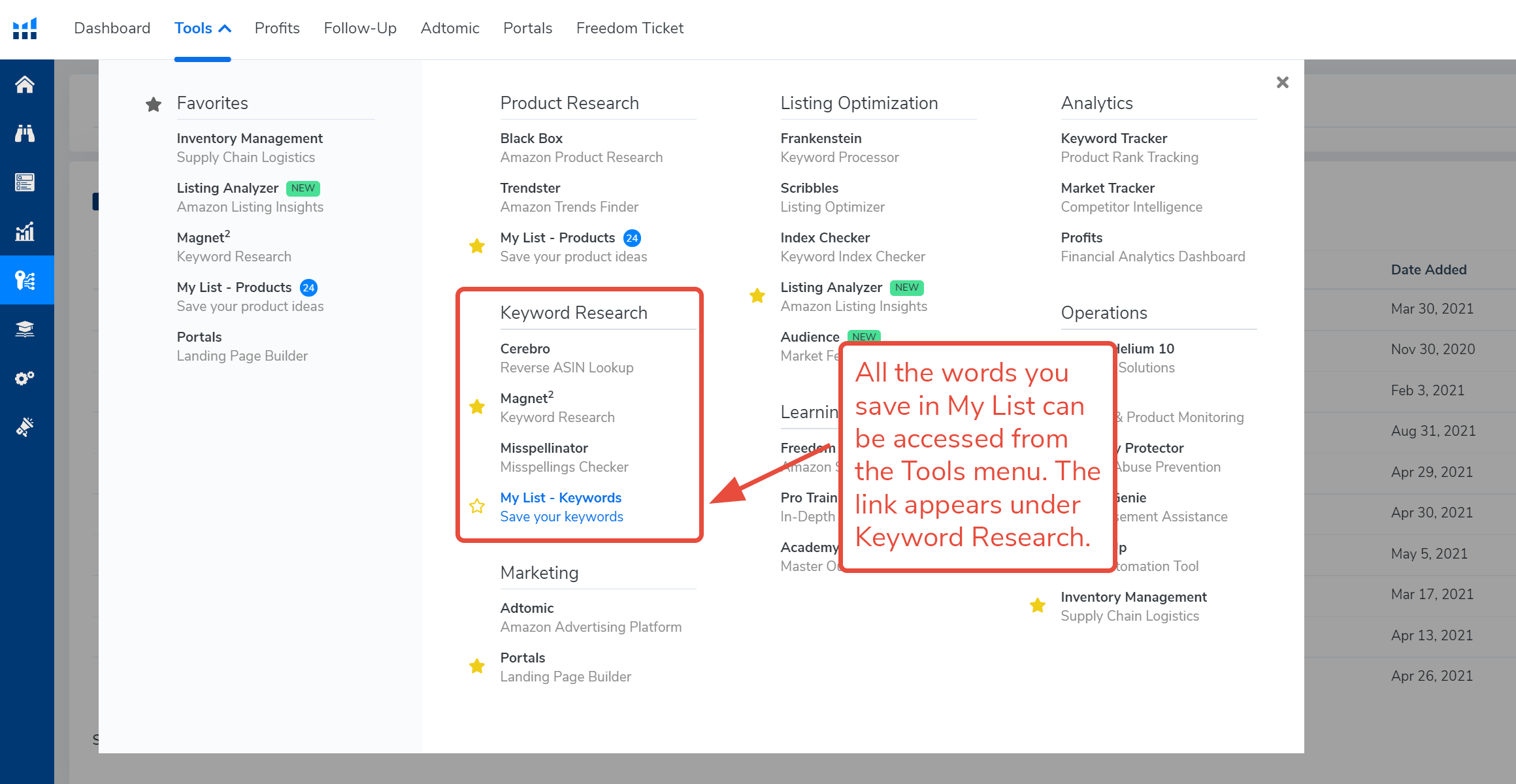1516x784 pixels.
Task: Open Black Box Amazon Product Research
Action: (x=531, y=139)
